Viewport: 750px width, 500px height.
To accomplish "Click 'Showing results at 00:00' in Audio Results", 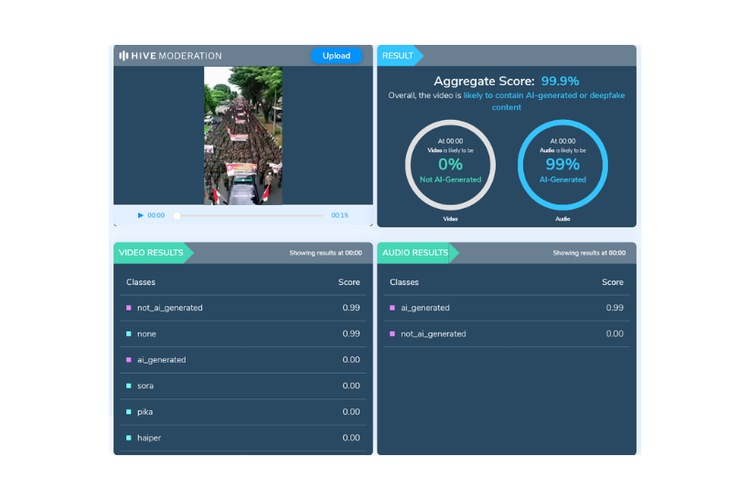I will click(589, 253).
